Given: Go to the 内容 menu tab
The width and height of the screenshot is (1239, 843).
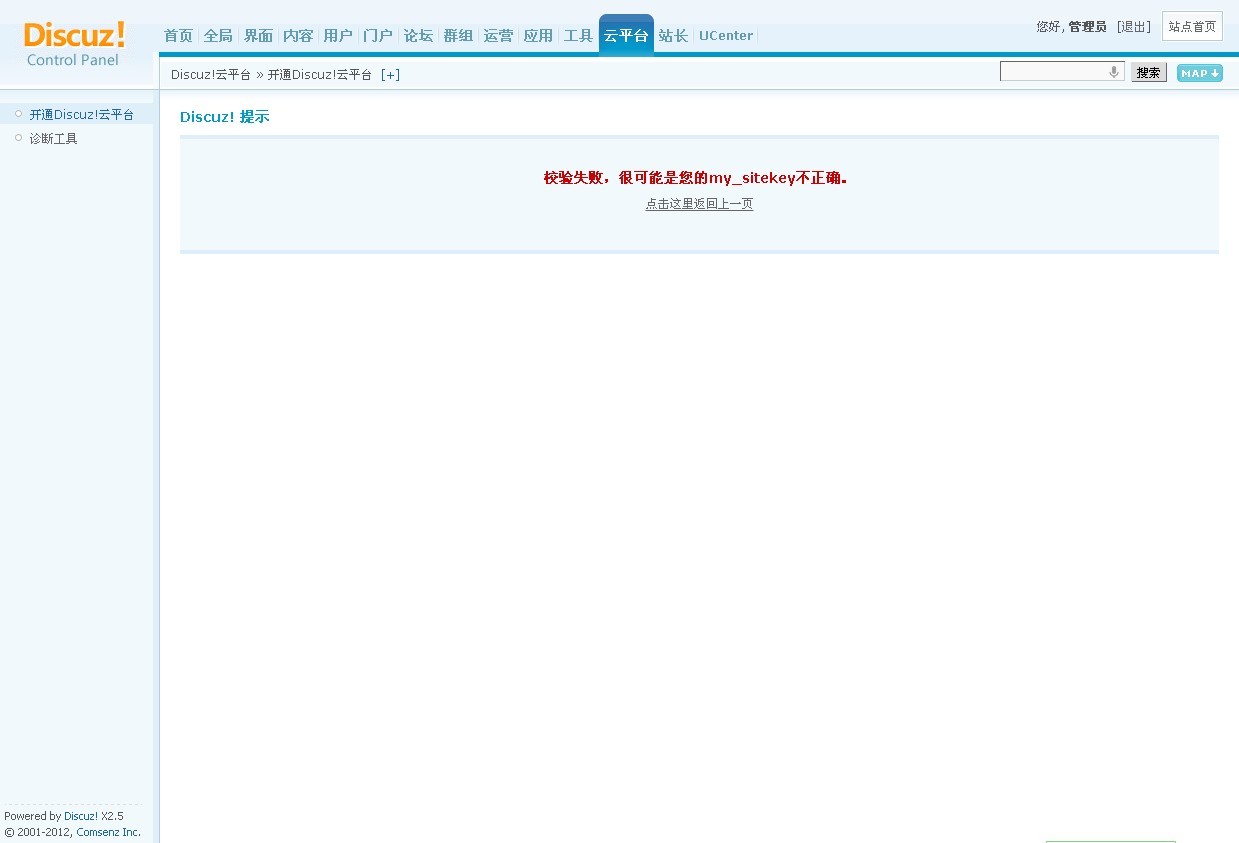Looking at the screenshot, I should [x=298, y=36].
